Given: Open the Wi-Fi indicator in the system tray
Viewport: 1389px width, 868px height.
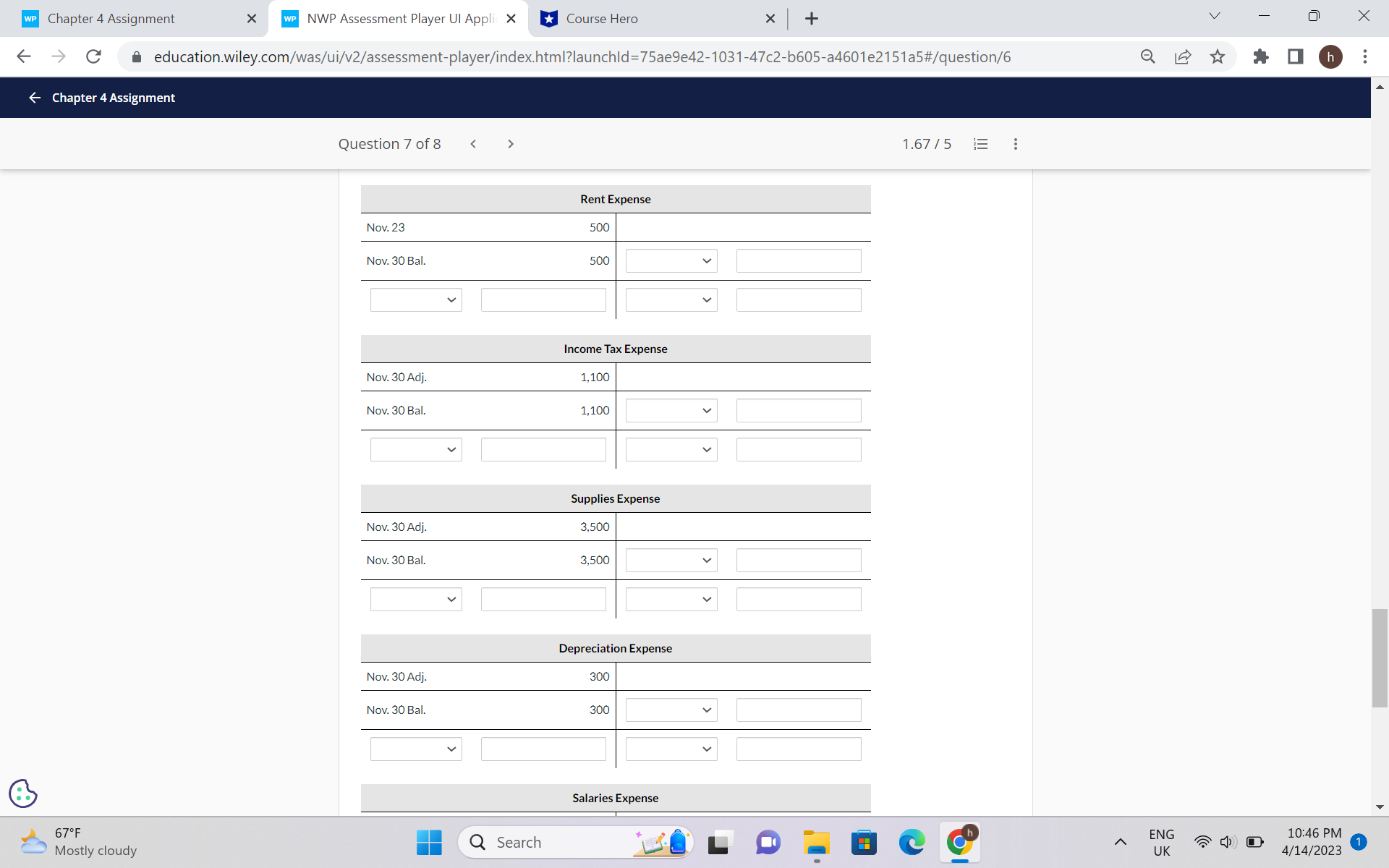Looking at the screenshot, I should pyautogui.click(x=1203, y=842).
